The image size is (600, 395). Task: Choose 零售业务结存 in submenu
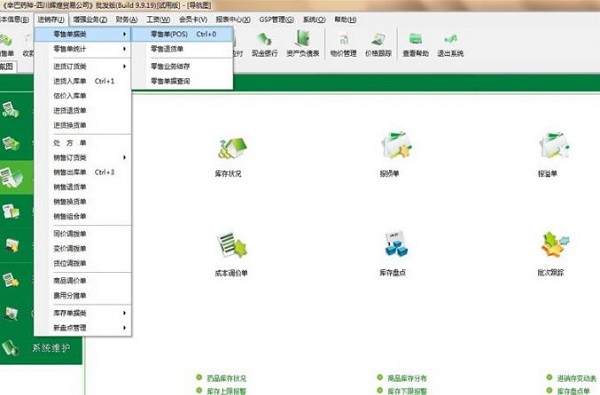click(x=182, y=66)
